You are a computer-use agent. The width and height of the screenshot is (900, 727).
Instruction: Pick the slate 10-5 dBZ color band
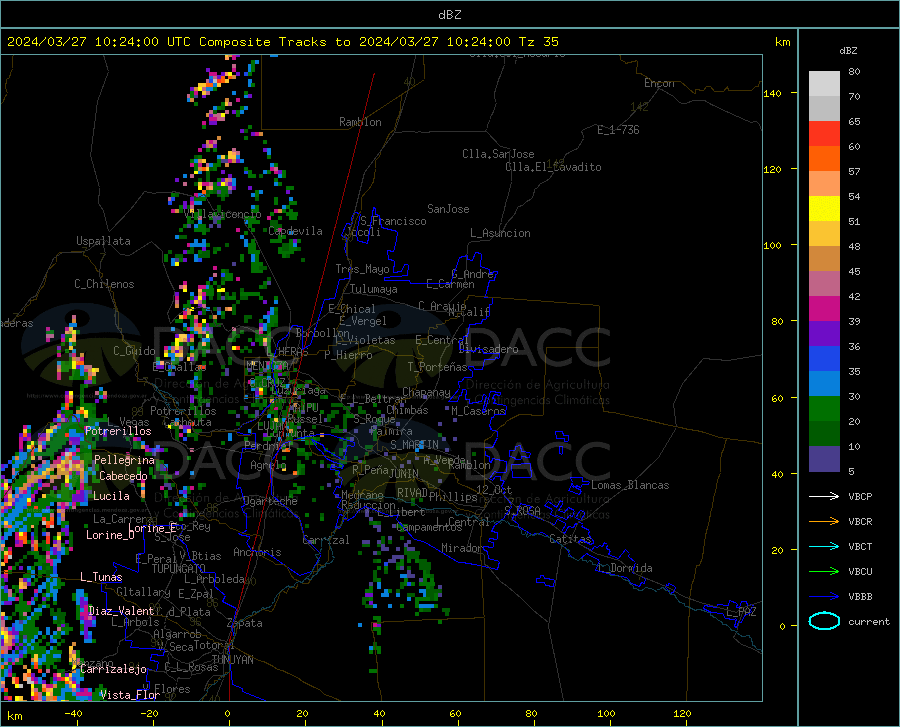(x=824, y=458)
